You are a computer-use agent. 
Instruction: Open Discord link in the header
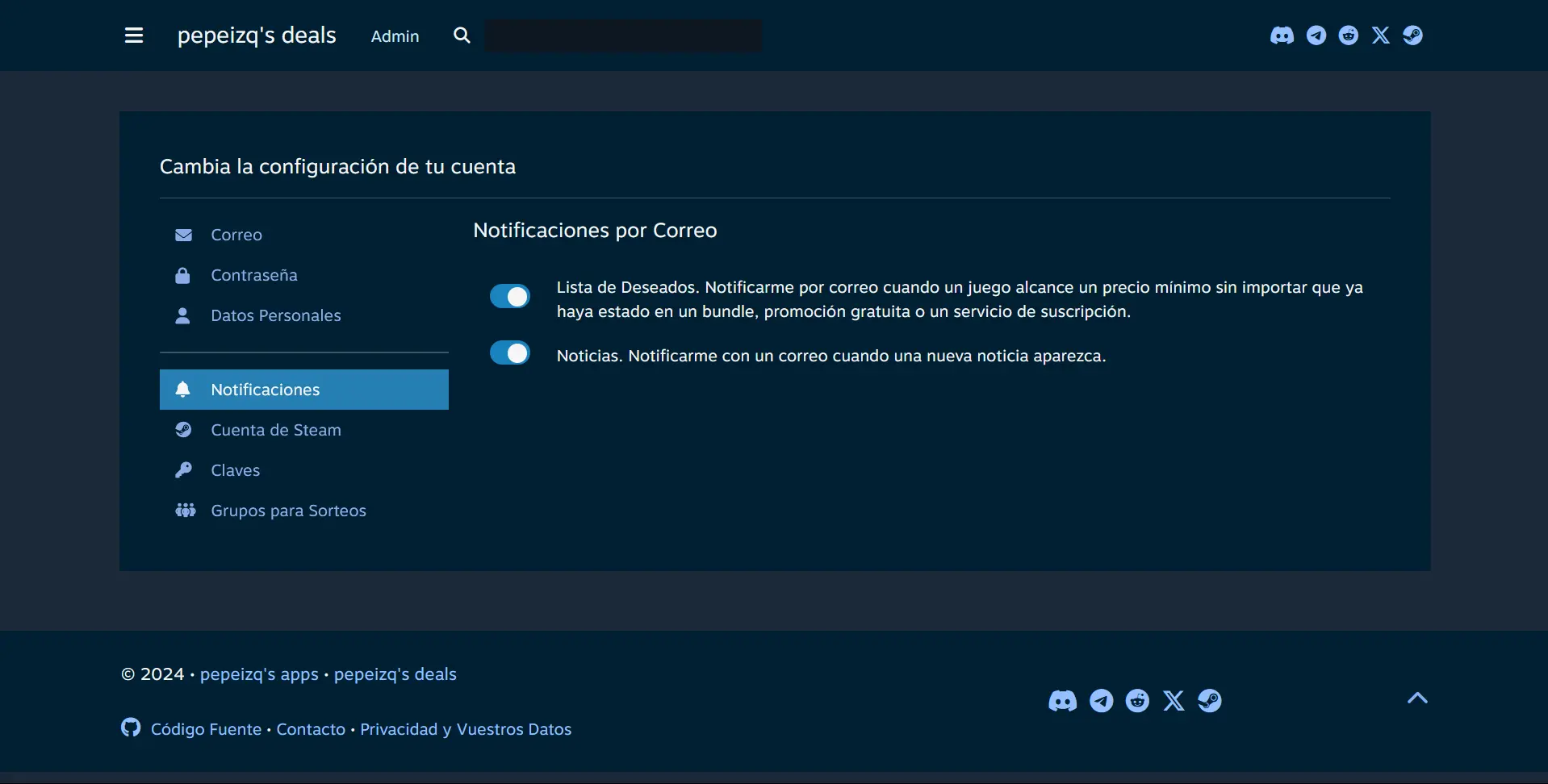[x=1282, y=35]
